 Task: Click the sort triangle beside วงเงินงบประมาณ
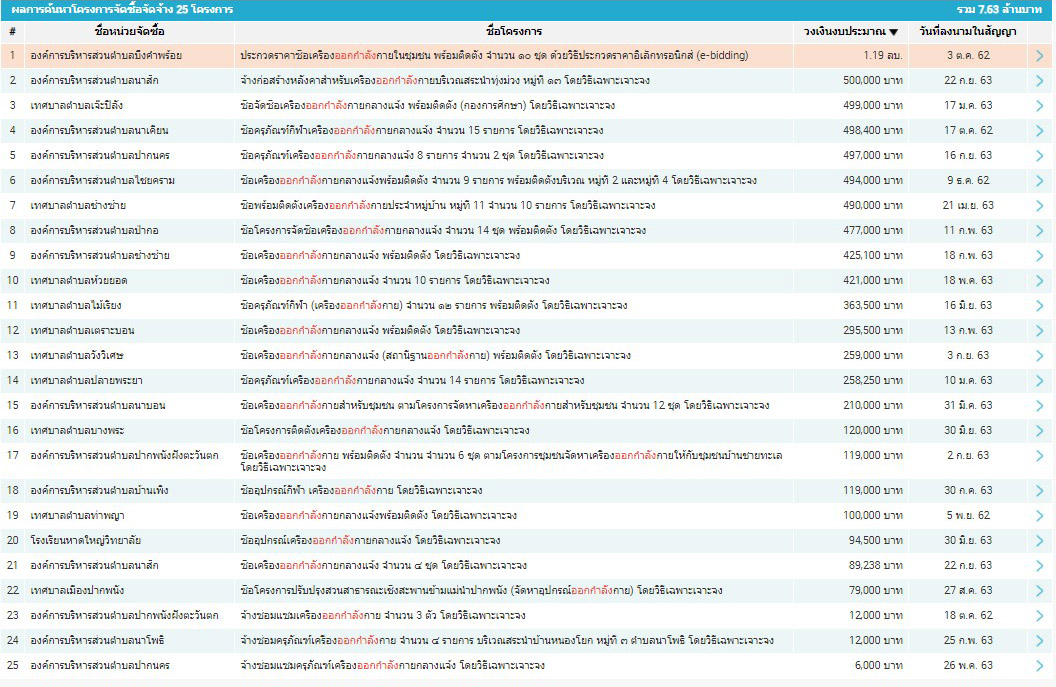(x=893, y=32)
